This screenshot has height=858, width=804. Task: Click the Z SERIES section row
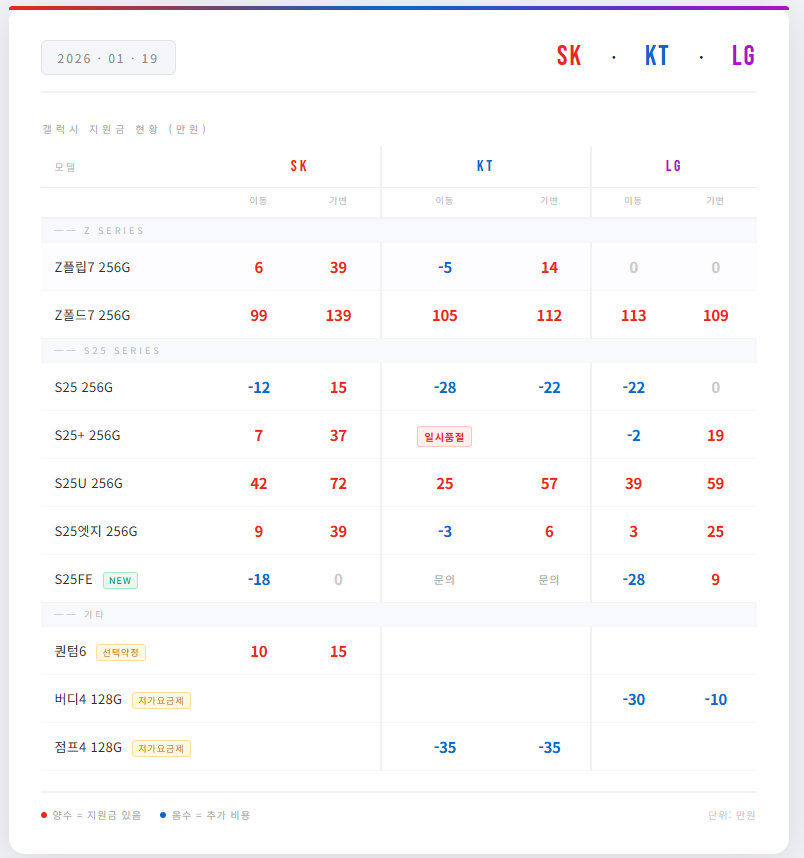(x=399, y=230)
